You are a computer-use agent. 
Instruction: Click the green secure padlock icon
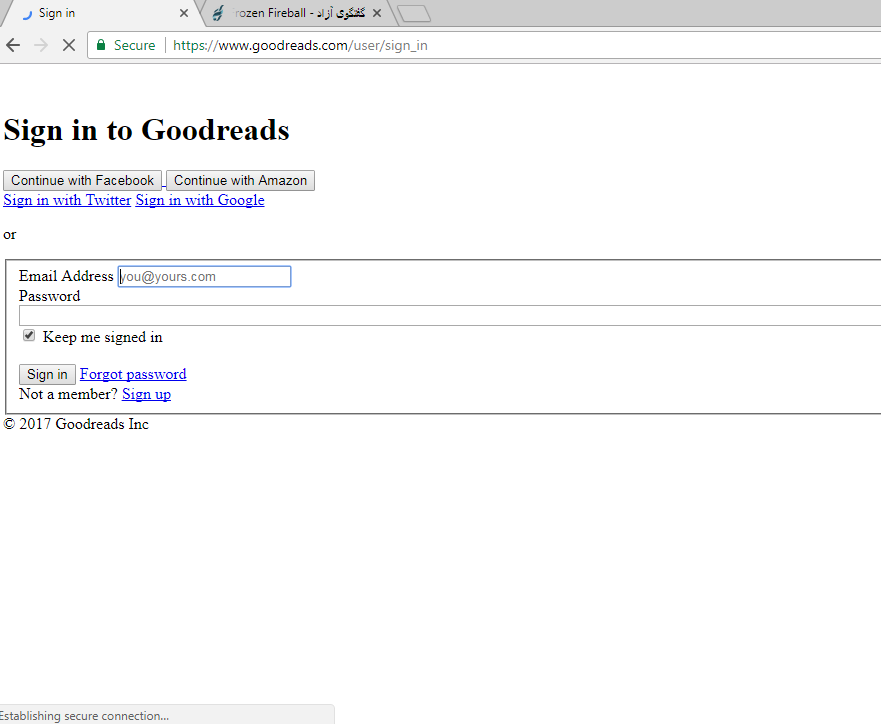click(101, 45)
